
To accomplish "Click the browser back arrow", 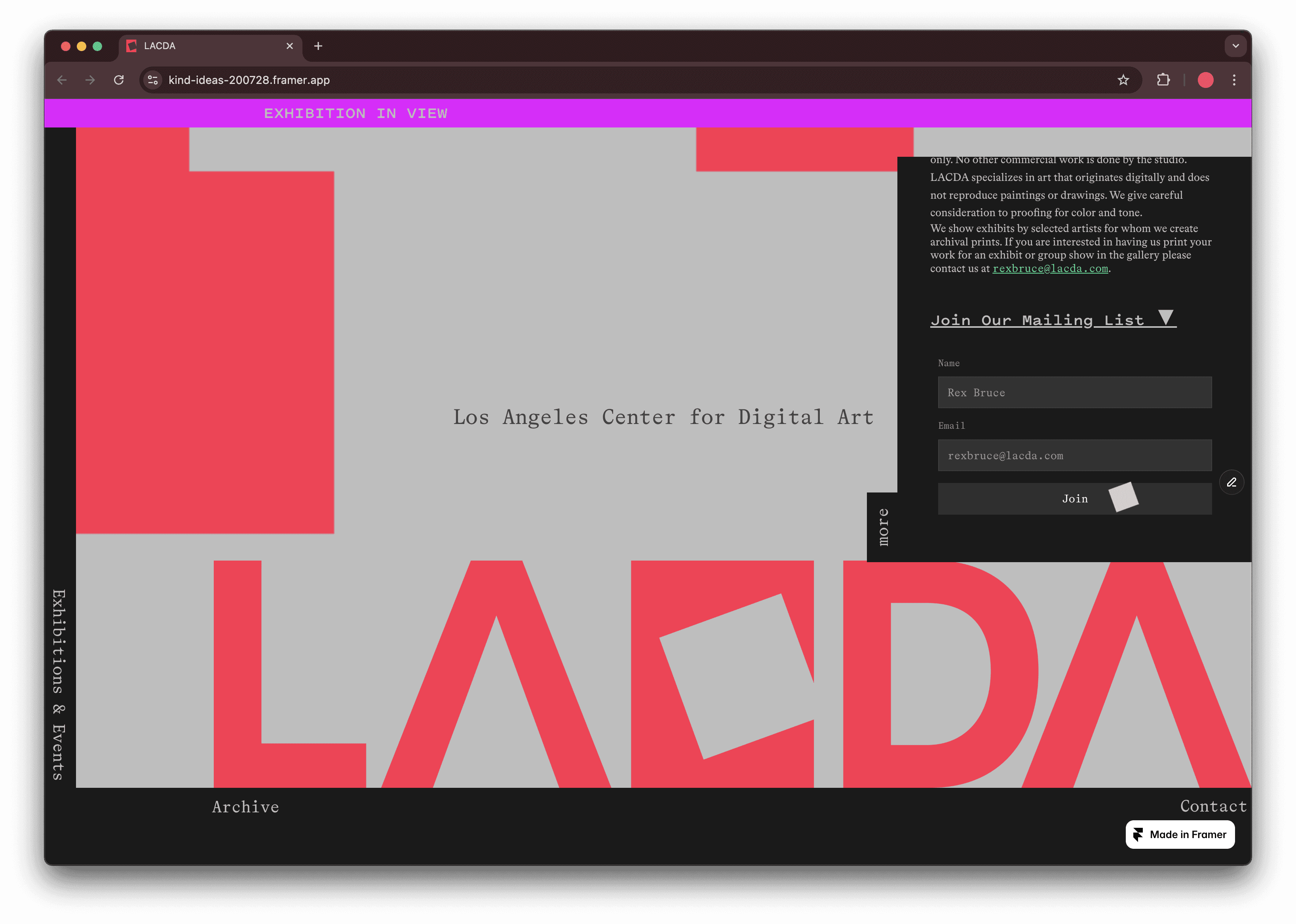I will [62, 80].
